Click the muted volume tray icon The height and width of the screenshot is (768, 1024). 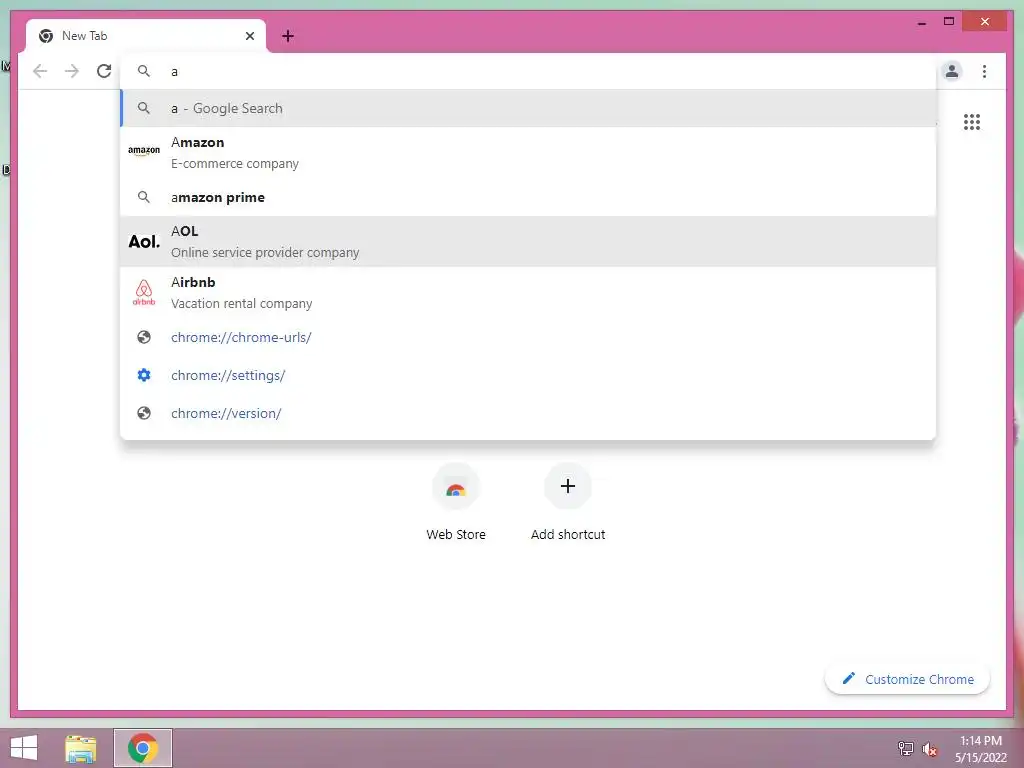tap(929, 749)
